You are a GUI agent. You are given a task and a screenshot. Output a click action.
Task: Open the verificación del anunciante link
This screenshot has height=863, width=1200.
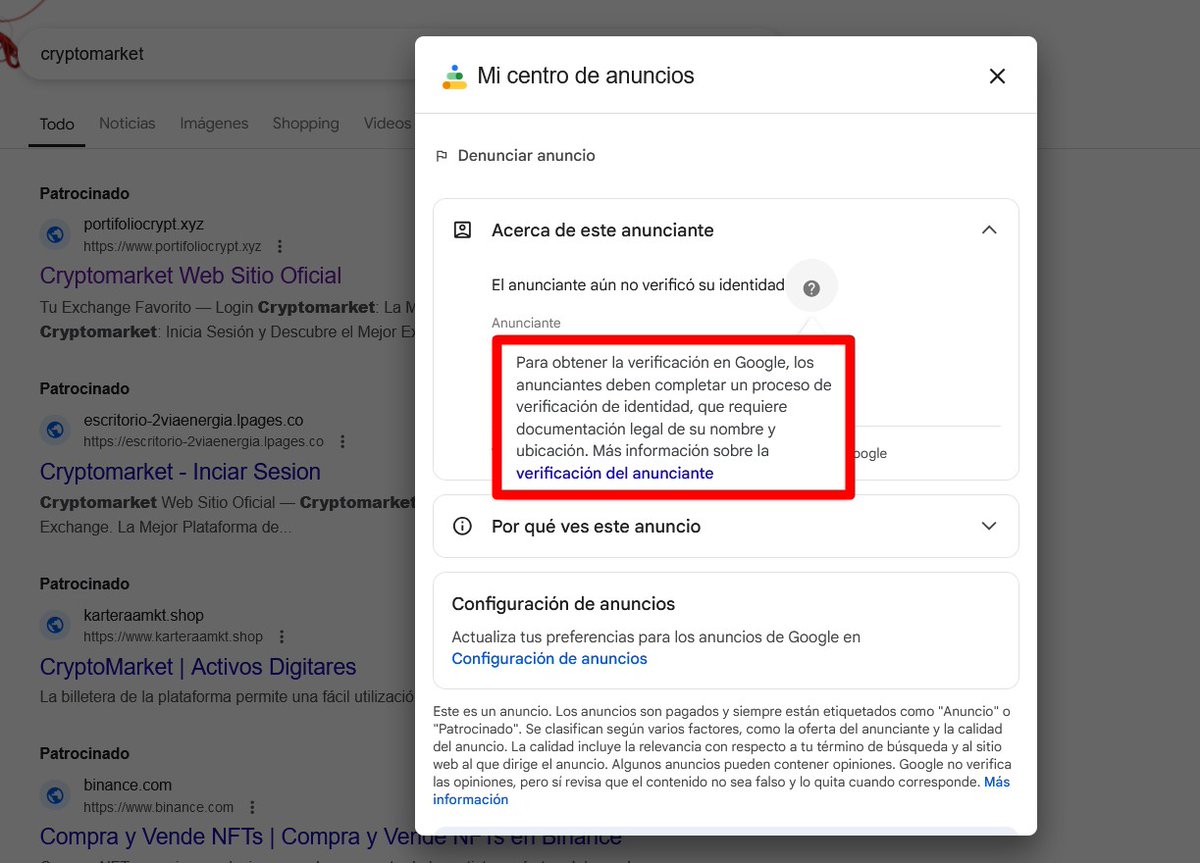[x=615, y=473]
